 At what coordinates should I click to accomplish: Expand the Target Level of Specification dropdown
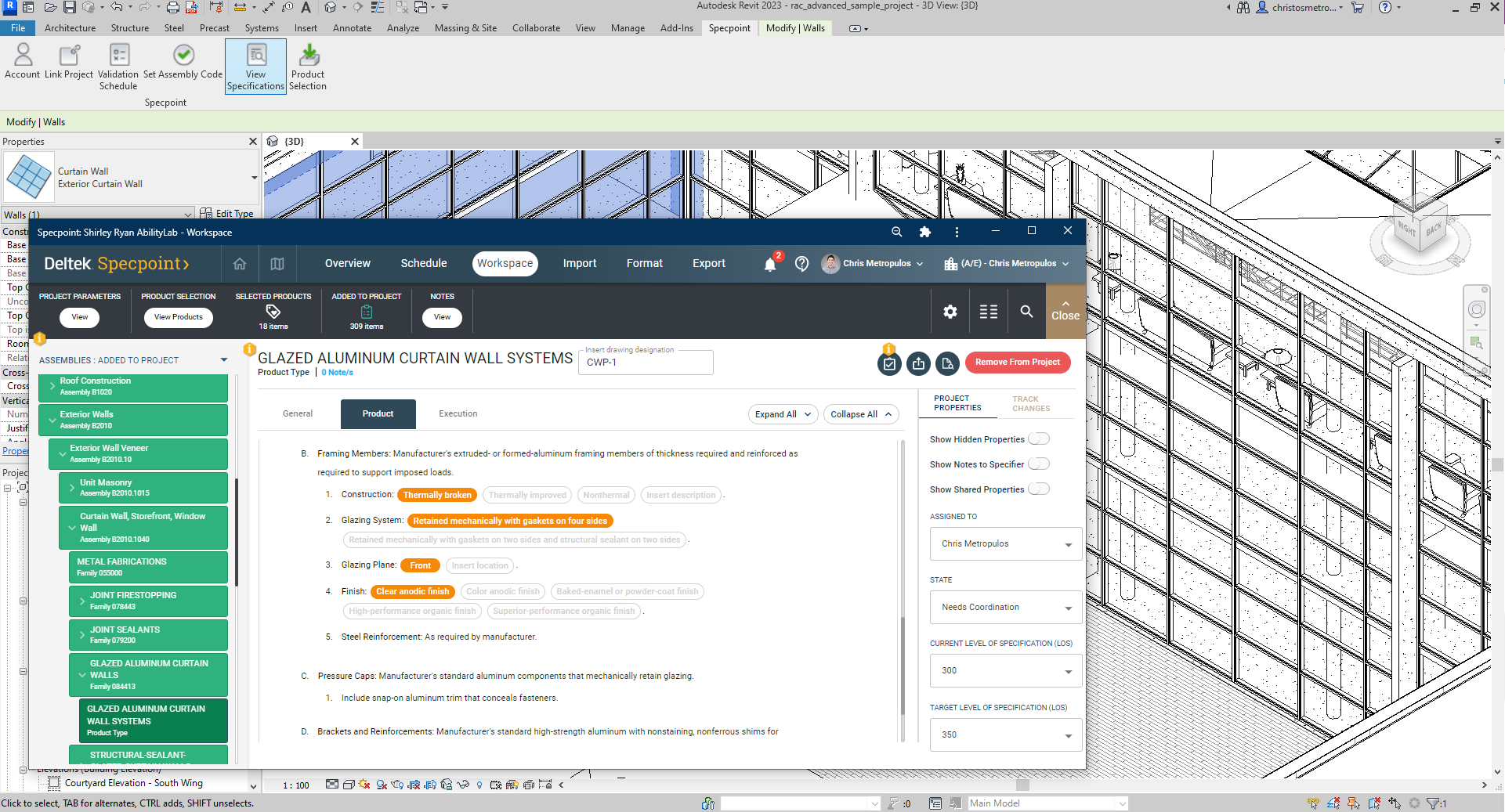click(x=1005, y=735)
